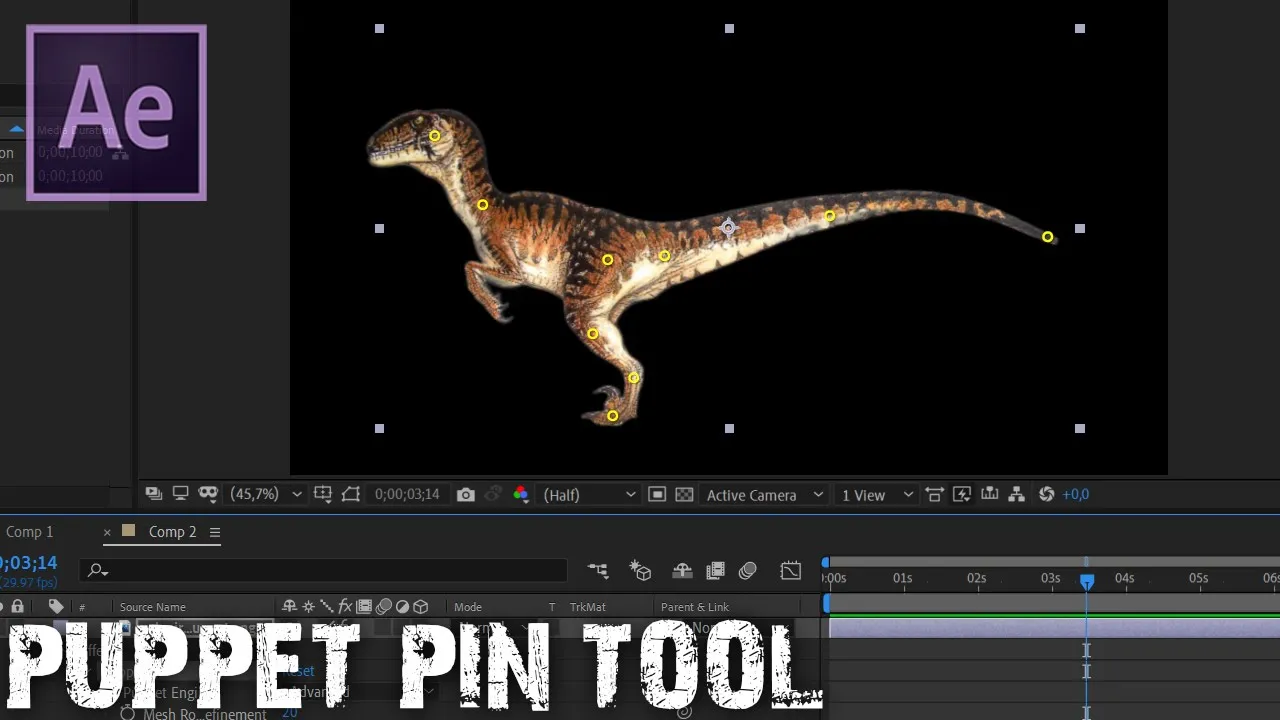Screen dimensions: 1280x720
Task: Select the puppet pin at tail tip
Action: [1047, 237]
